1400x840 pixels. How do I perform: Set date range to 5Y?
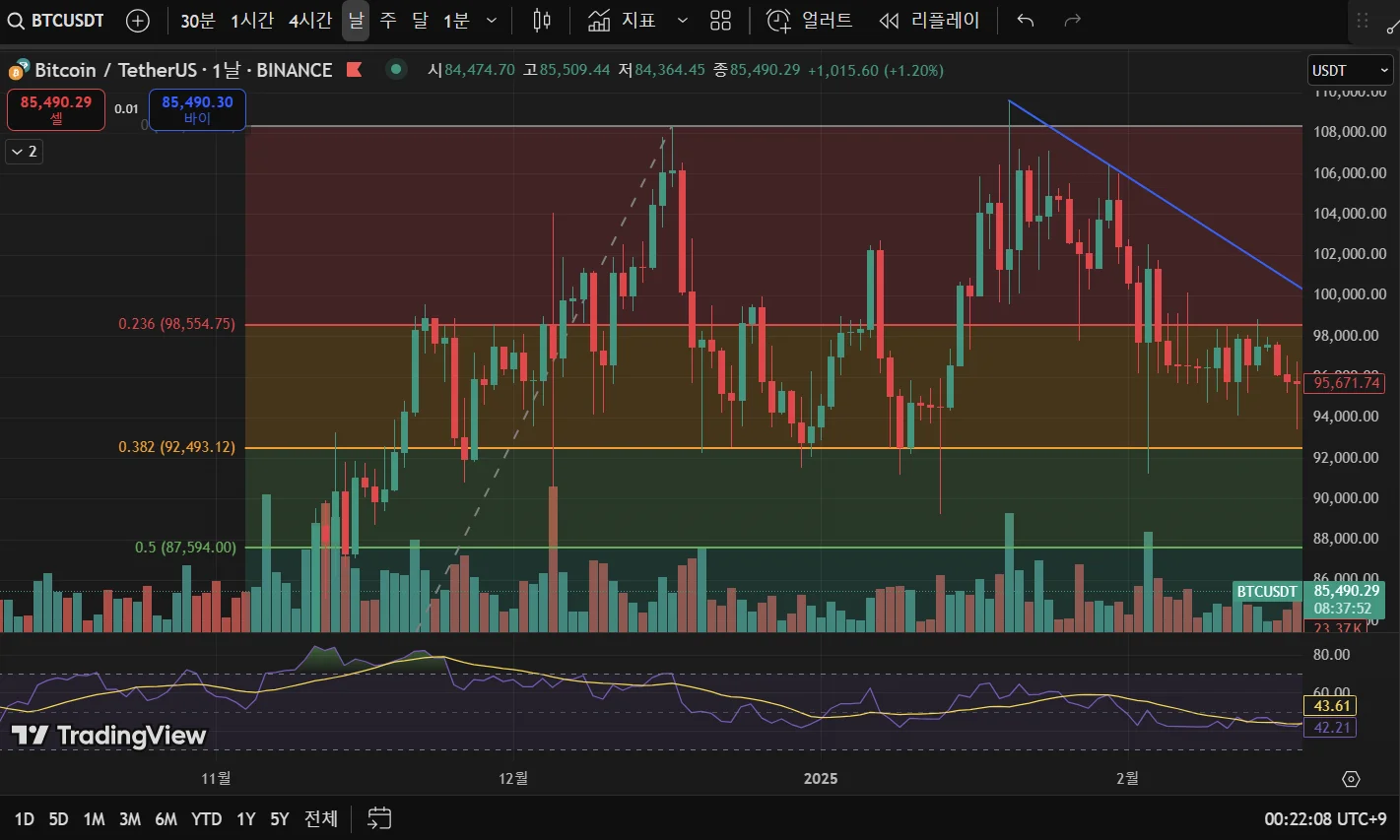click(x=280, y=819)
